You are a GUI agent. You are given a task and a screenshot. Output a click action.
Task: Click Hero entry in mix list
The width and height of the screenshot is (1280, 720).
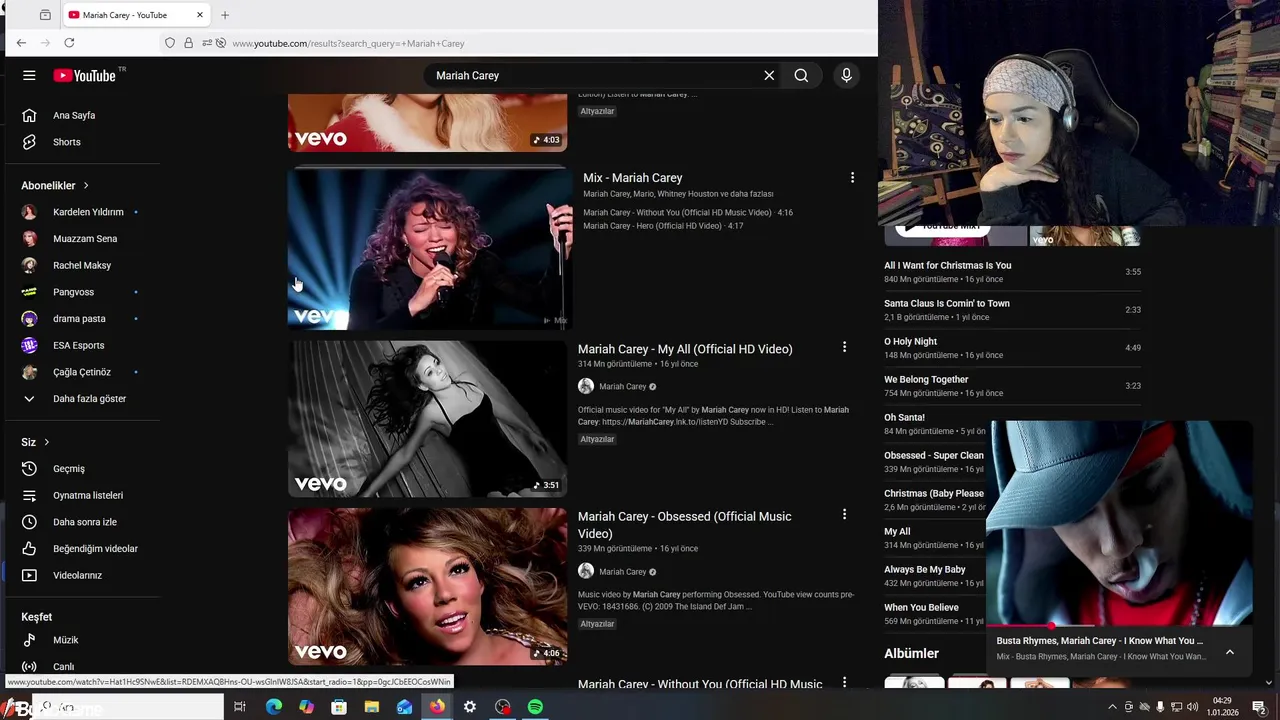pyautogui.click(x=663, y=226)
